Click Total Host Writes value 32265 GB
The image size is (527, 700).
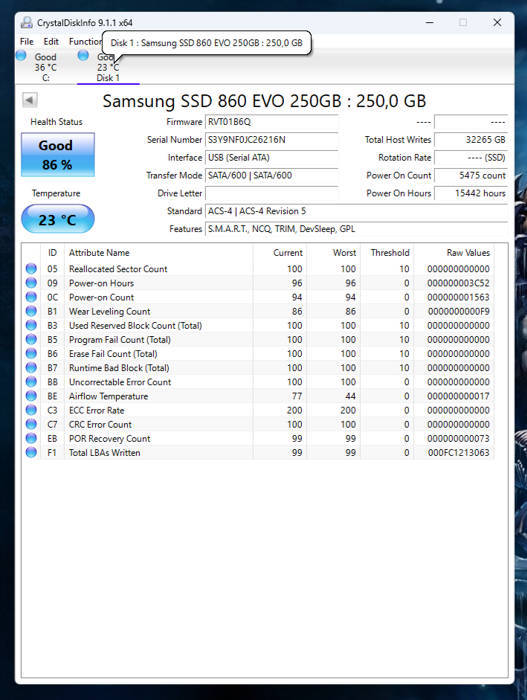point(471,140)
